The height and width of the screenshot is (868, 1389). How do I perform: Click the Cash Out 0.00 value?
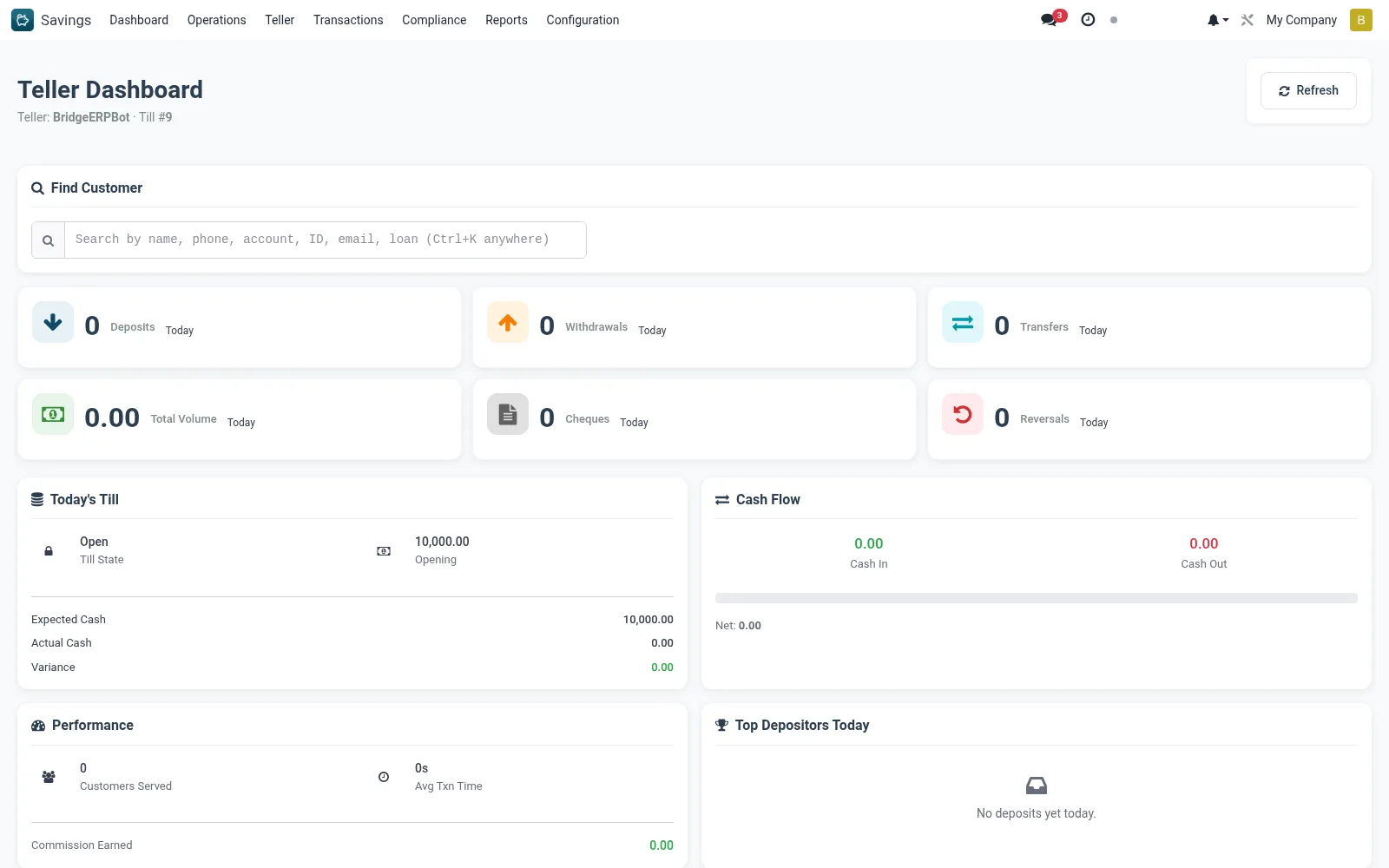click(1204, 543)
